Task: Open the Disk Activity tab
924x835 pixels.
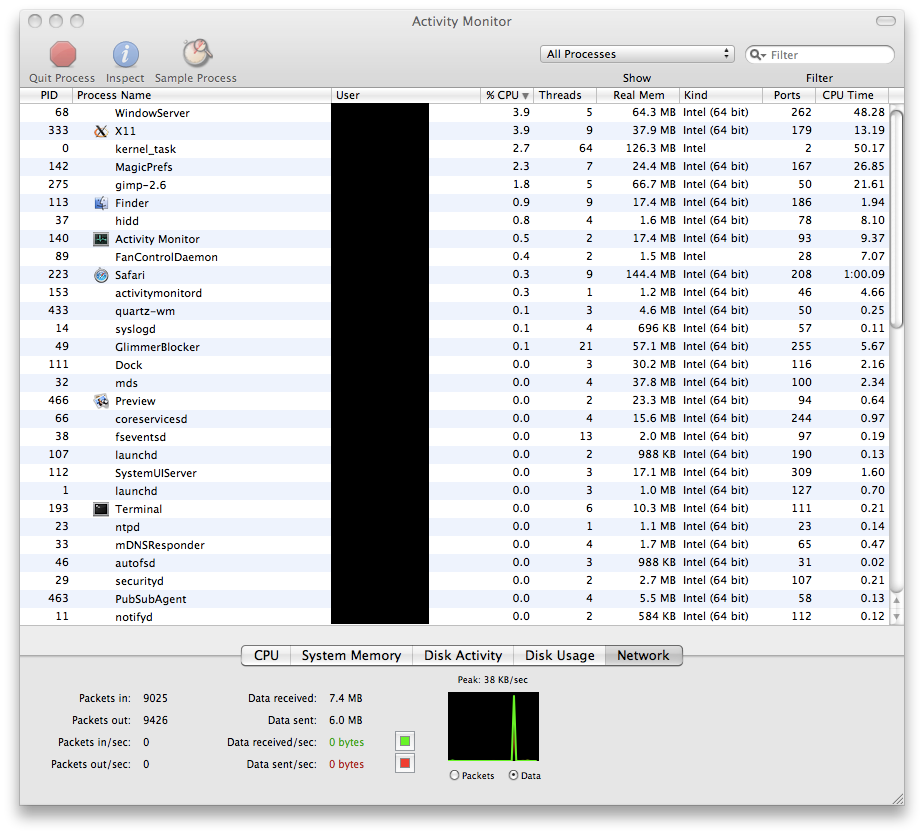Action: [463, 655]
